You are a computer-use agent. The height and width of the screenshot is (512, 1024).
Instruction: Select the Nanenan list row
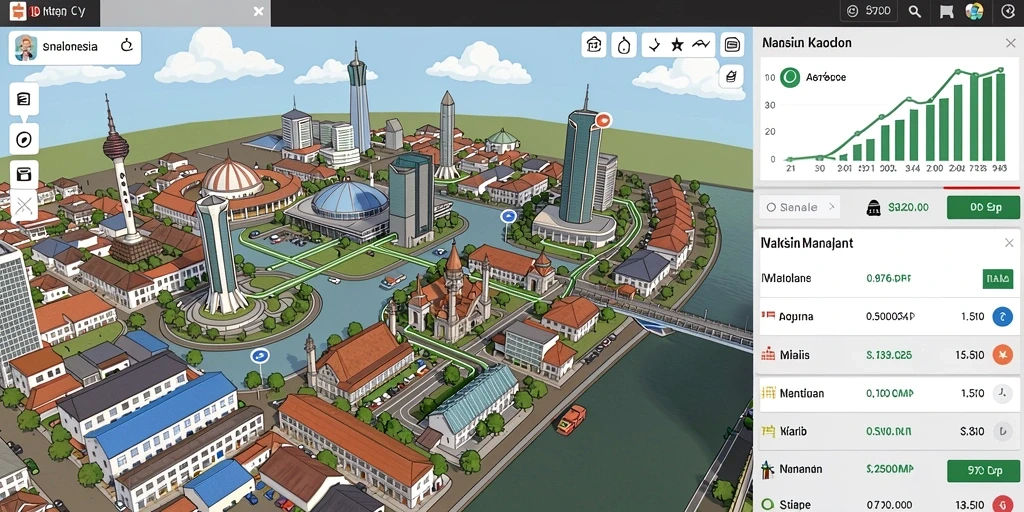[889, 469]
